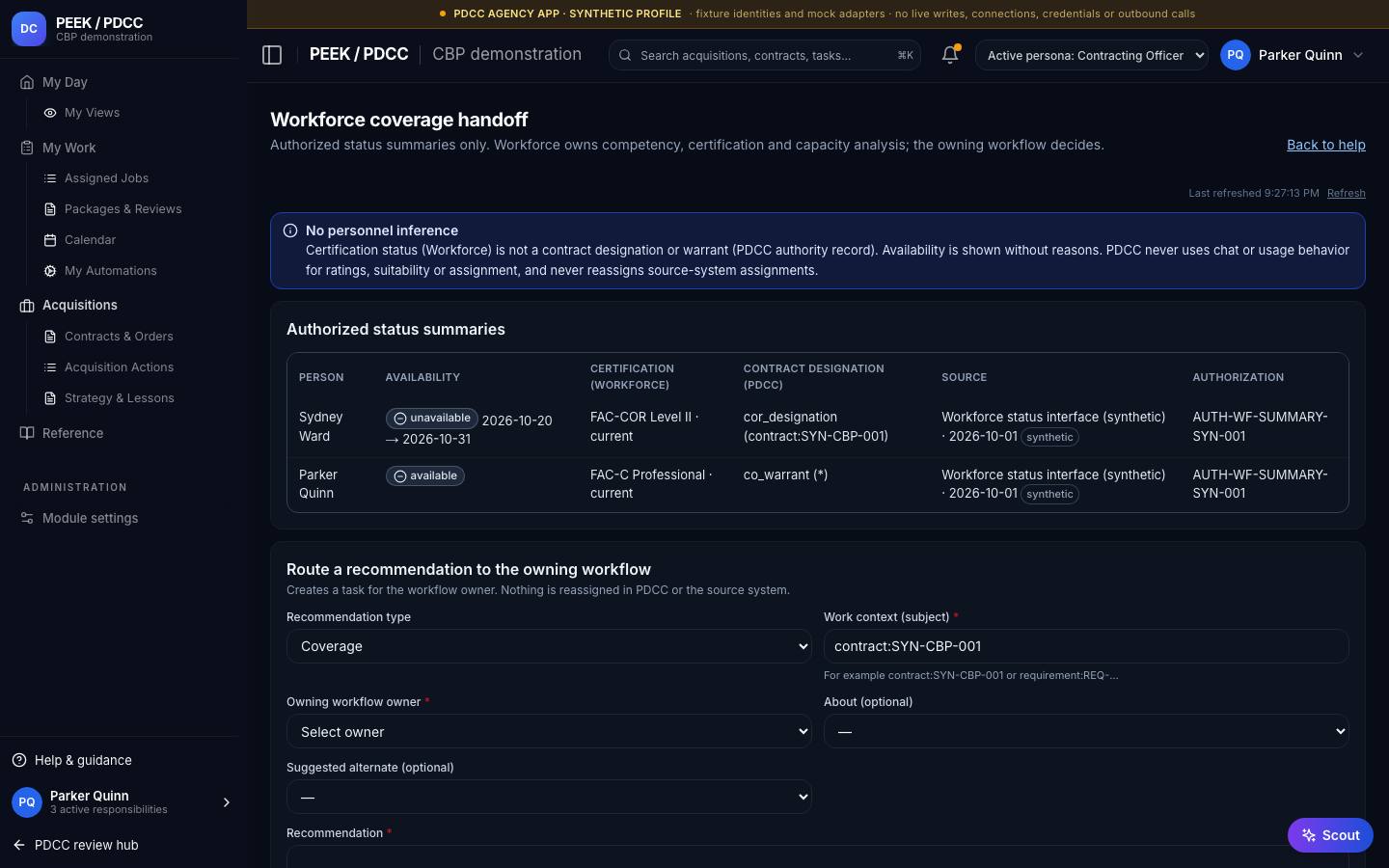This screenshot has width=1389, height=868.
Task: Click the Reference book icon
Action: click(x=27, y=433)
